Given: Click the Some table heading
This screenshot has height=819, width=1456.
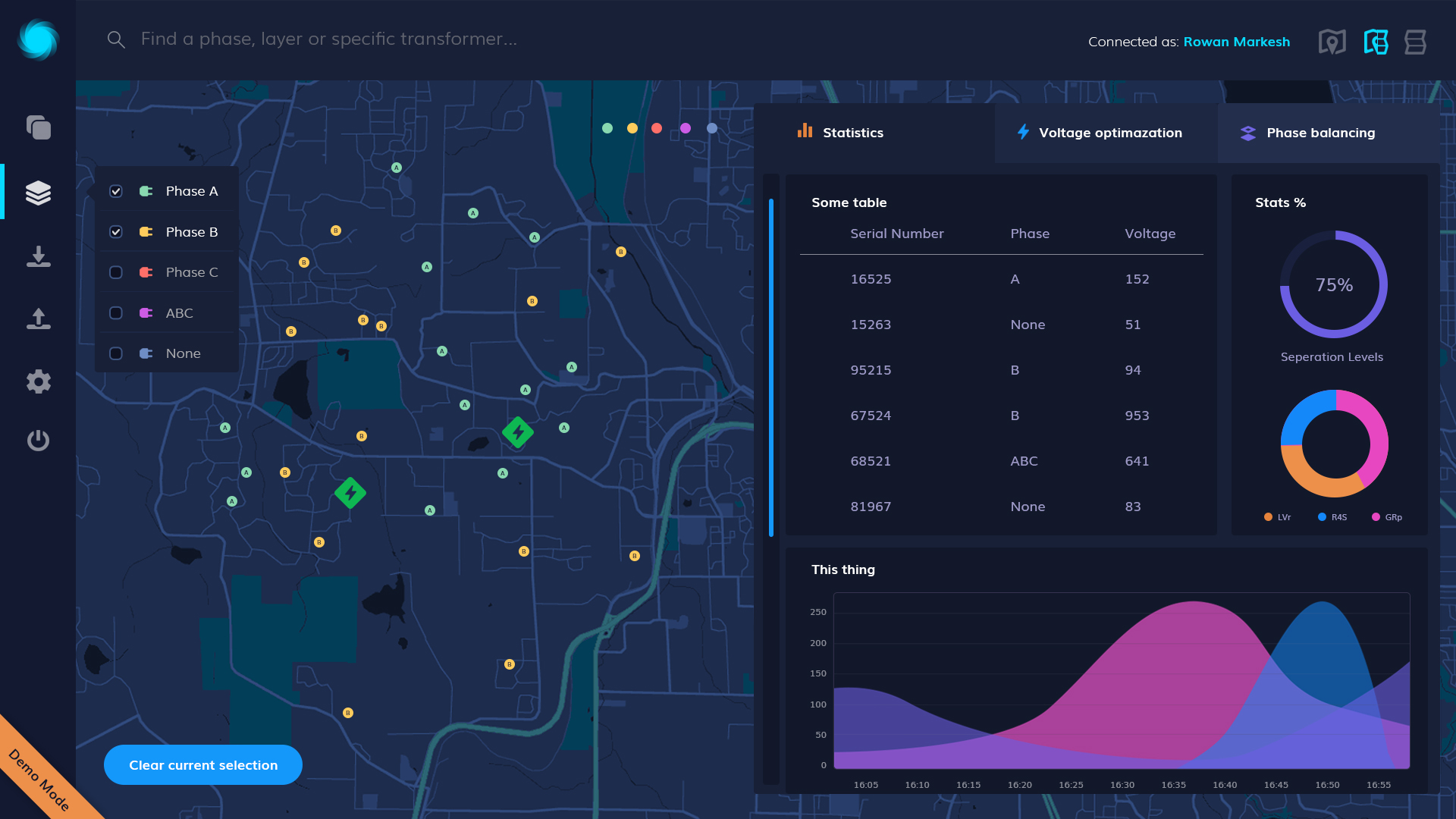Looking at the screenshot, I should (x=849, y=202).
